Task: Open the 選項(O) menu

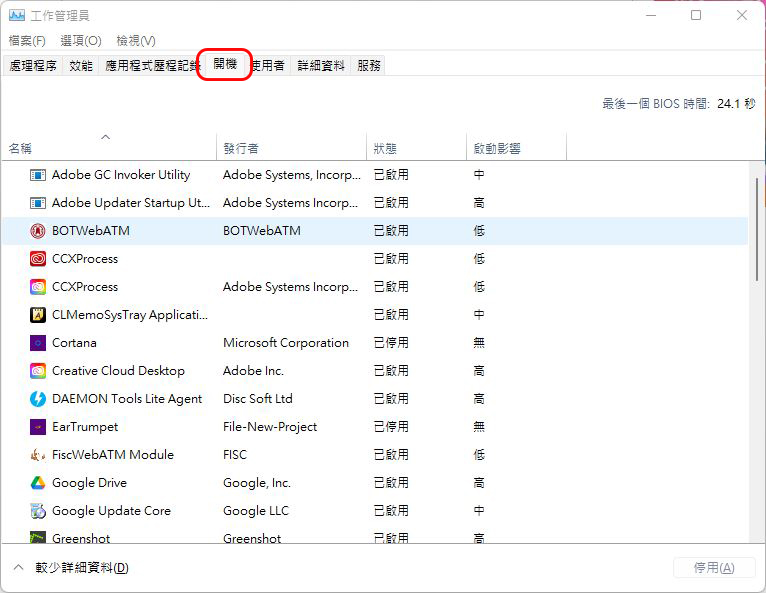Action: coord(81,41)
